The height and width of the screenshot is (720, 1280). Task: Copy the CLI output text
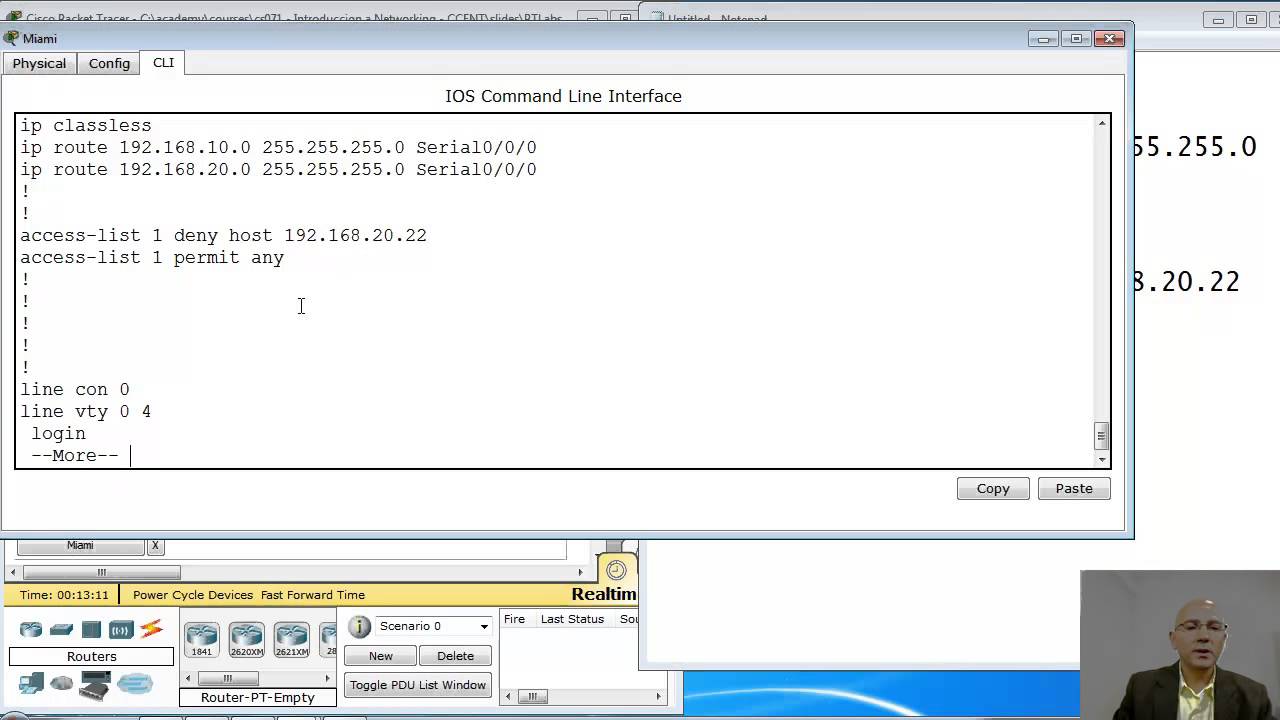pyautogui.click(x=993, y=488)
